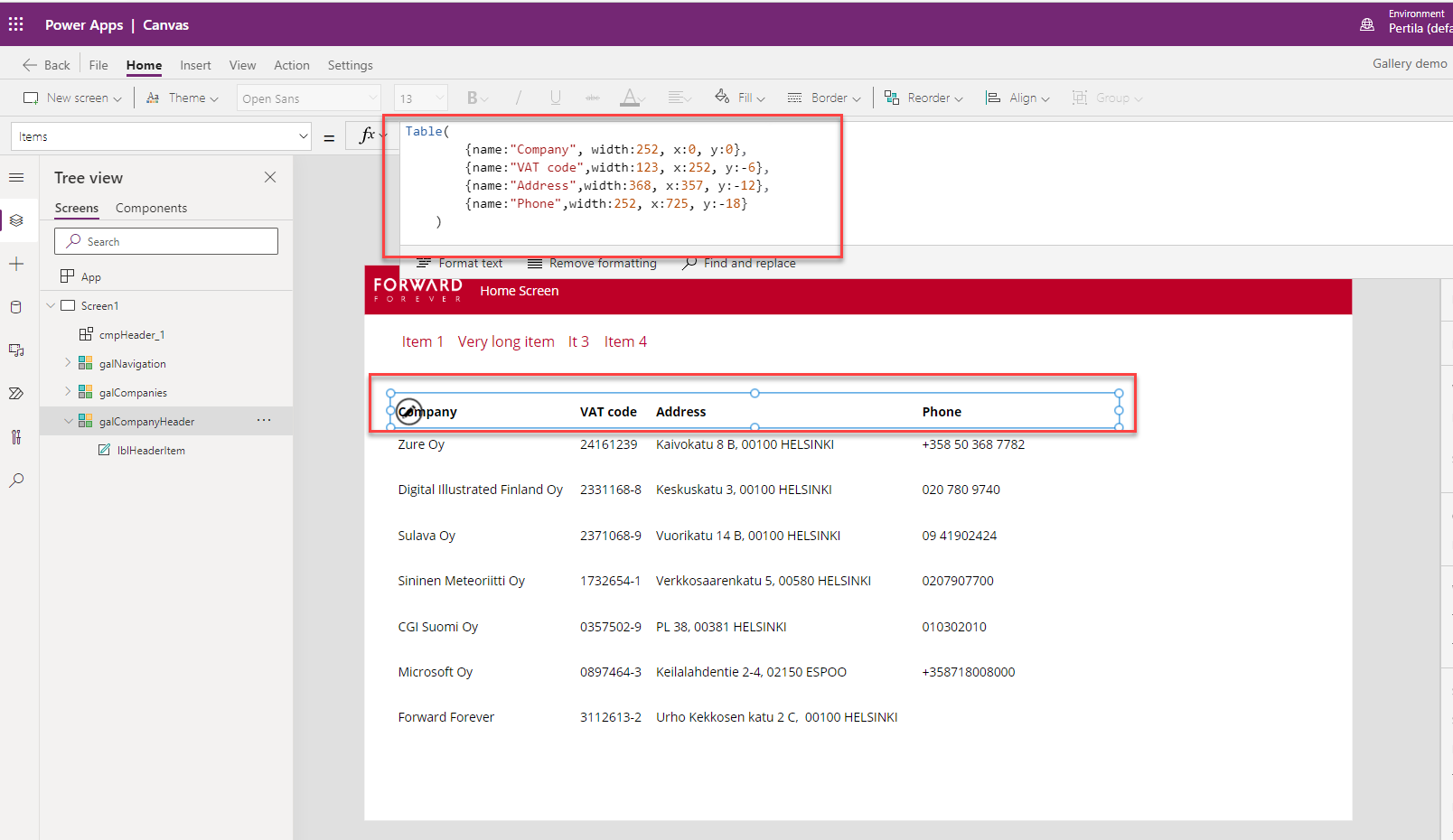Open the font color picker
Screen dimensions: 1453x840
(x=630, y=98)
